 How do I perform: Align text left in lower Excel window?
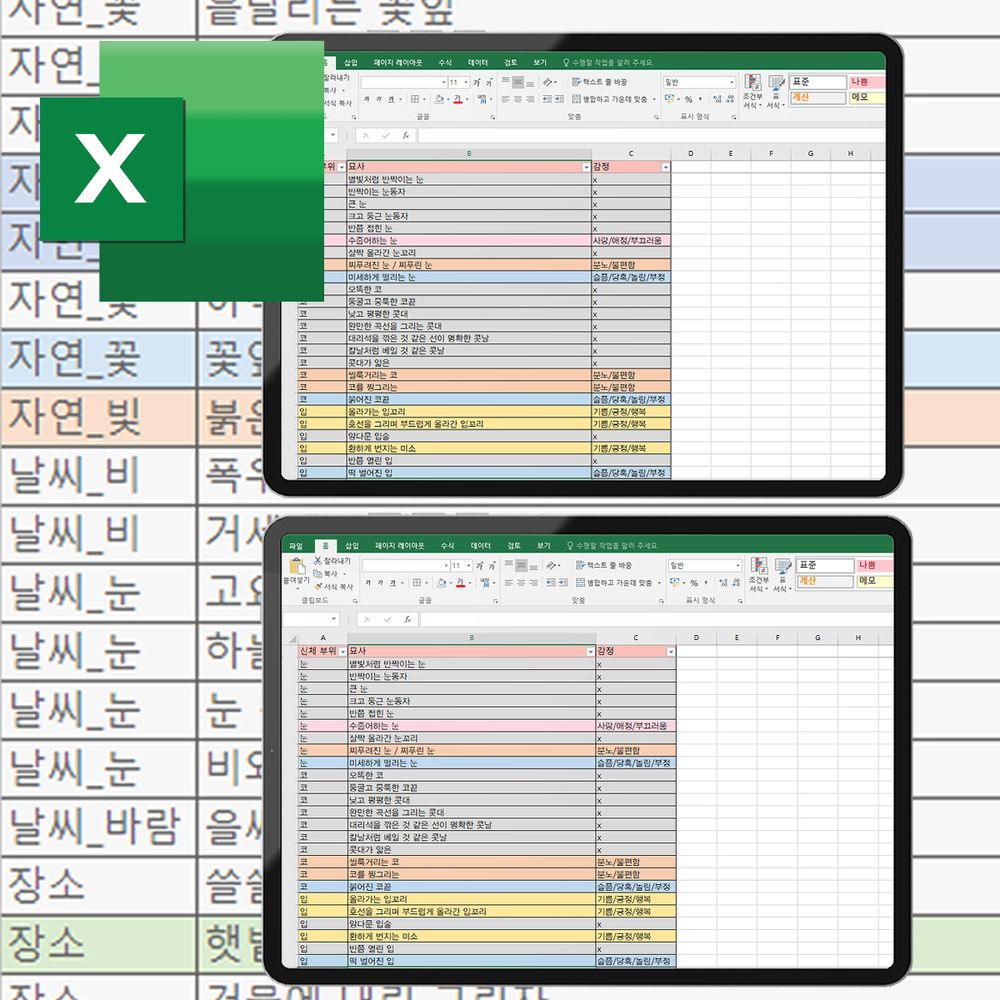[509, 583]
